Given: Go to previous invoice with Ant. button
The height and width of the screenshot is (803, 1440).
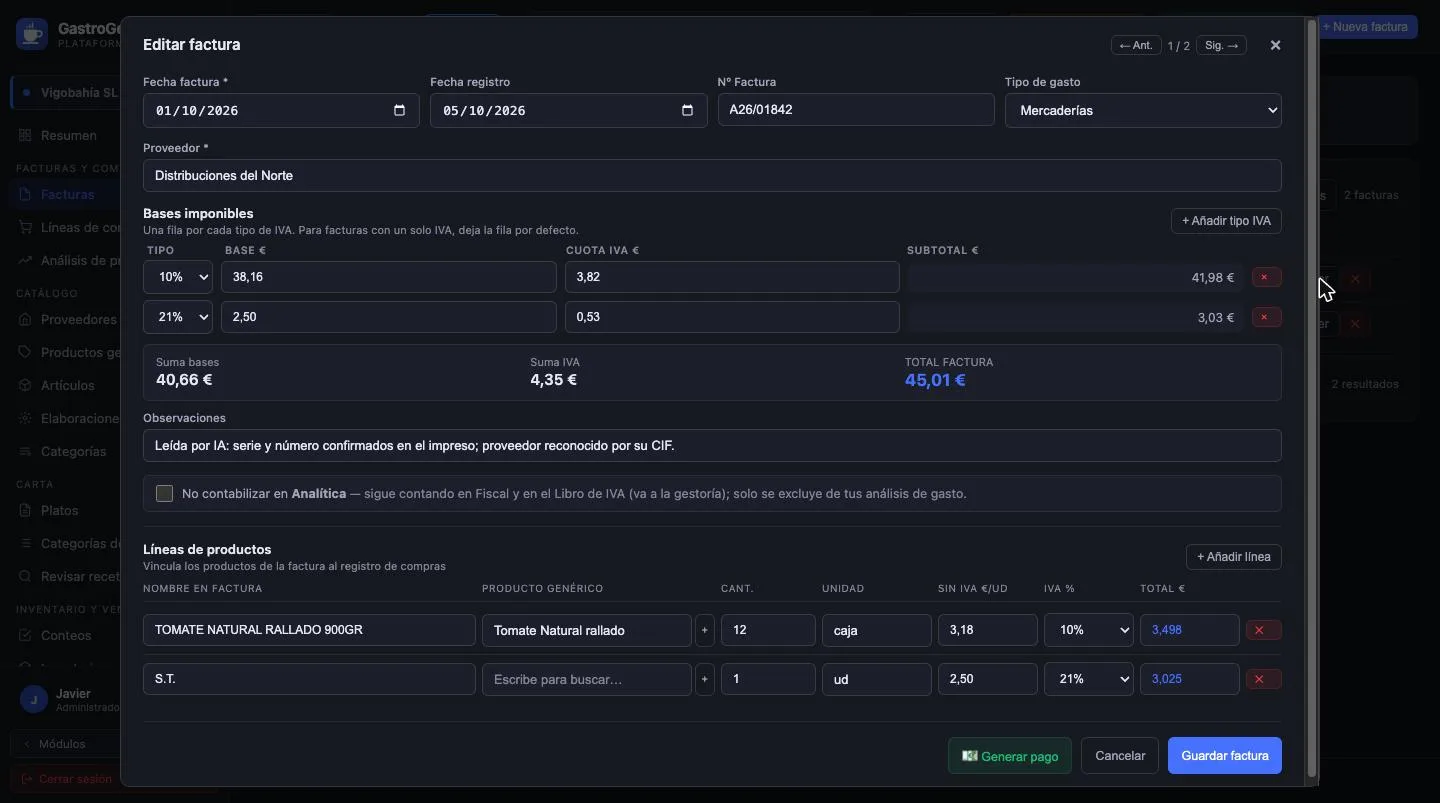Looking at the screenshot, I should tap(1136, 45).
